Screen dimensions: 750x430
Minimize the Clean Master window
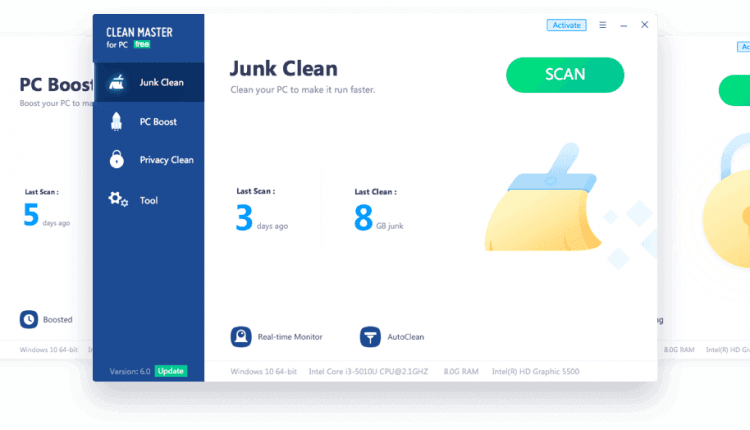[624, 25]
